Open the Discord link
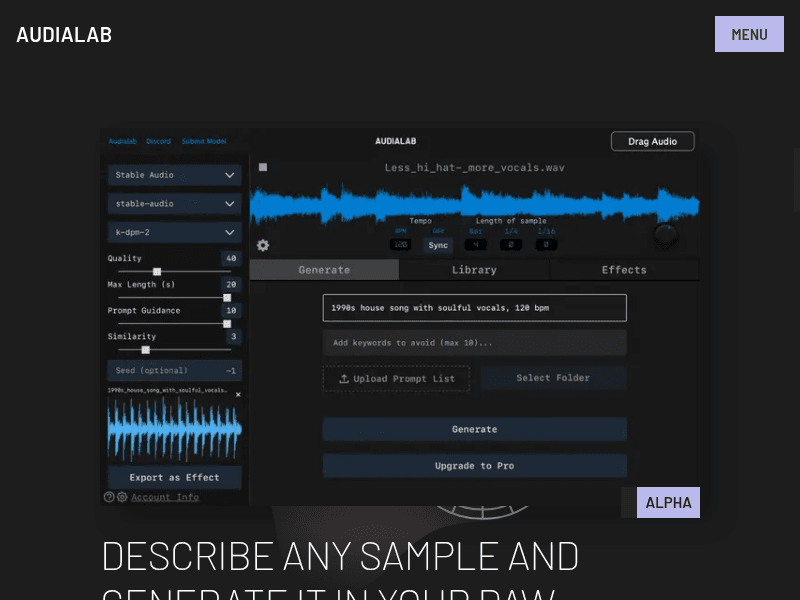The width and height of the screenshot is (800, 600). coord(159,141)
